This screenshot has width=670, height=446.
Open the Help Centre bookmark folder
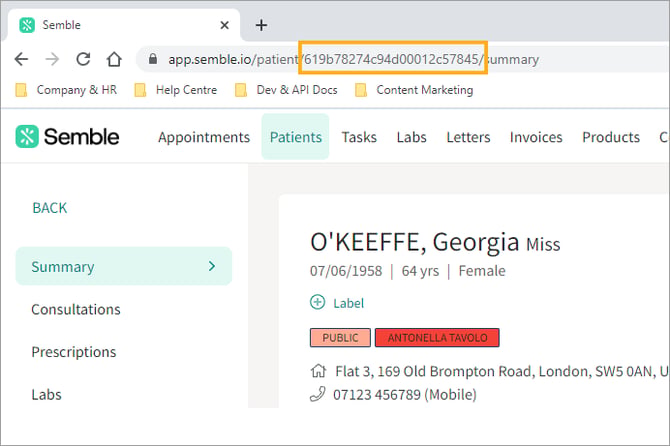tap(176, 90)
